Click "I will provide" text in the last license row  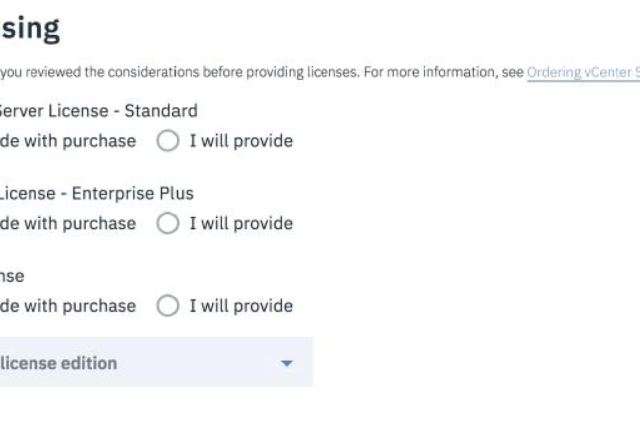click(x=241, y=306)
